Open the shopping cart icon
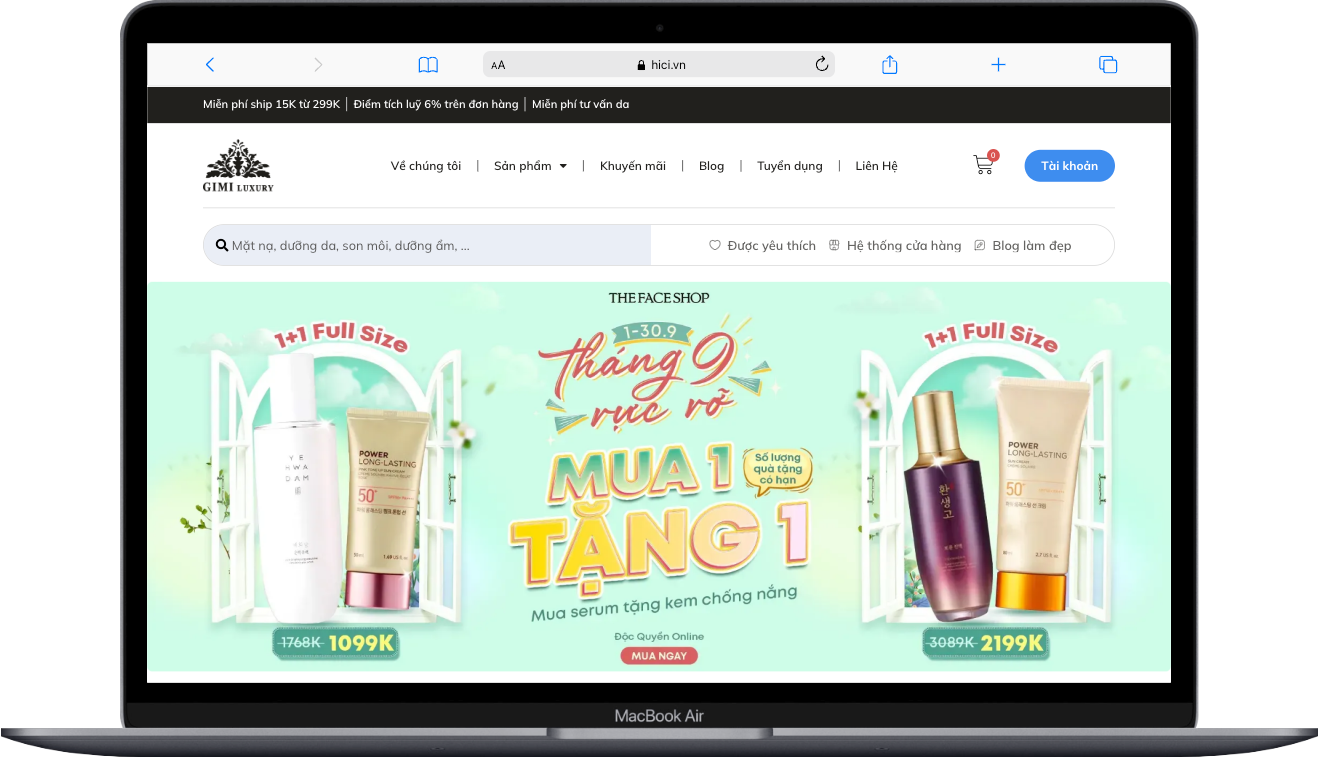Screen dimensions: 1318x757 coord(983,166)
